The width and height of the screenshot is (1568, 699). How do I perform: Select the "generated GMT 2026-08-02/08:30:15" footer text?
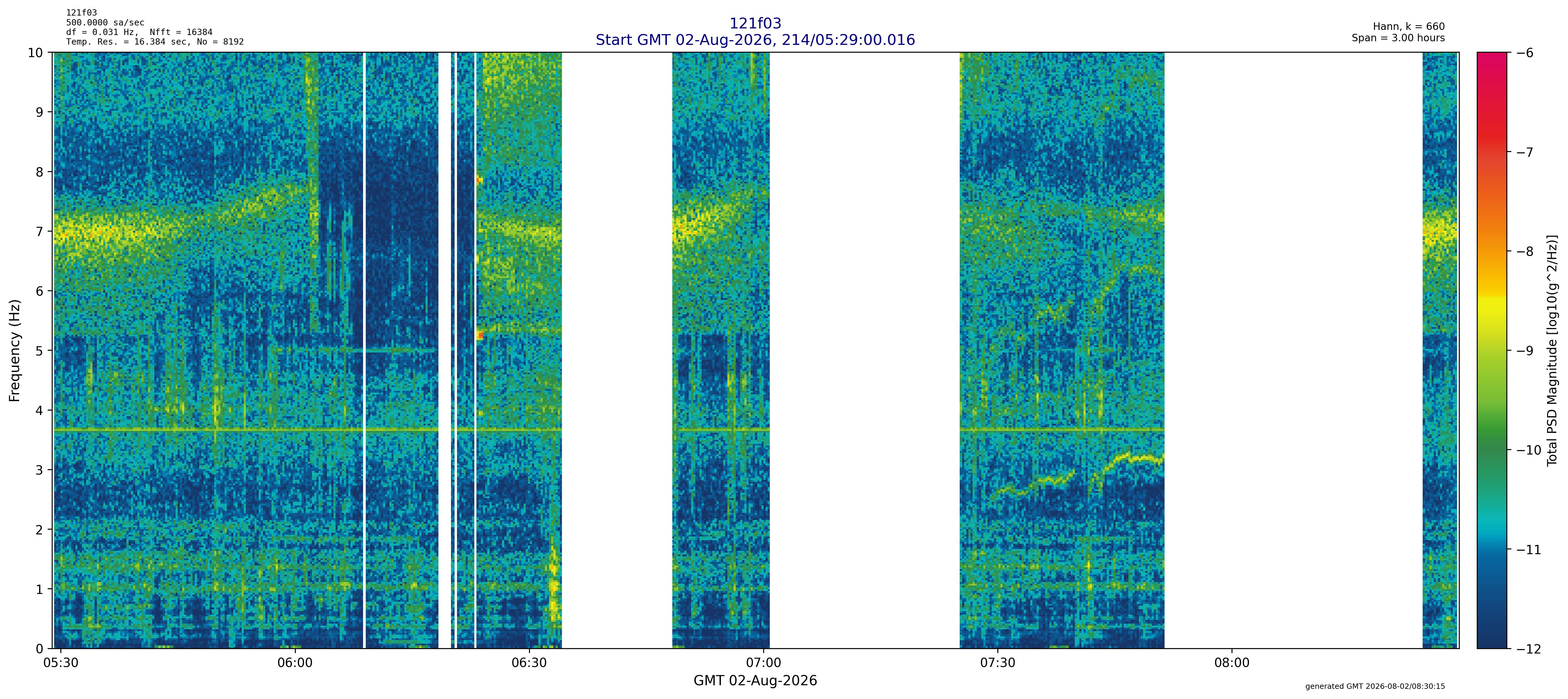coord(1375,686)
